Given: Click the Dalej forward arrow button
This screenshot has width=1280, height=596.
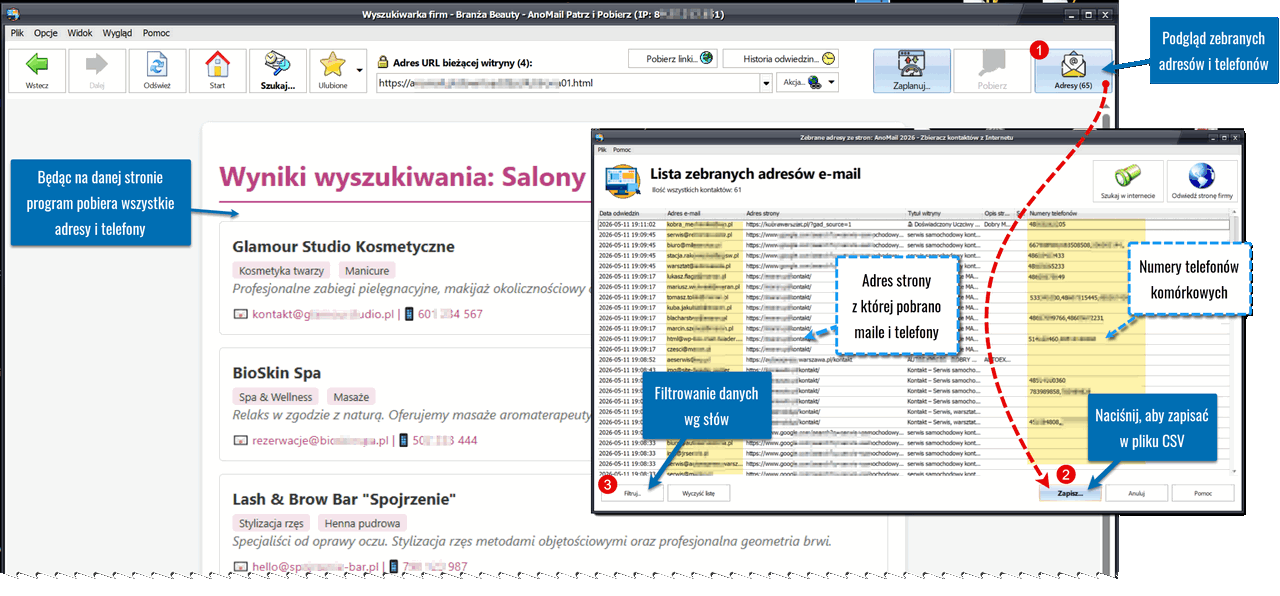Looking at the screenshot, I should coord(97,71).
